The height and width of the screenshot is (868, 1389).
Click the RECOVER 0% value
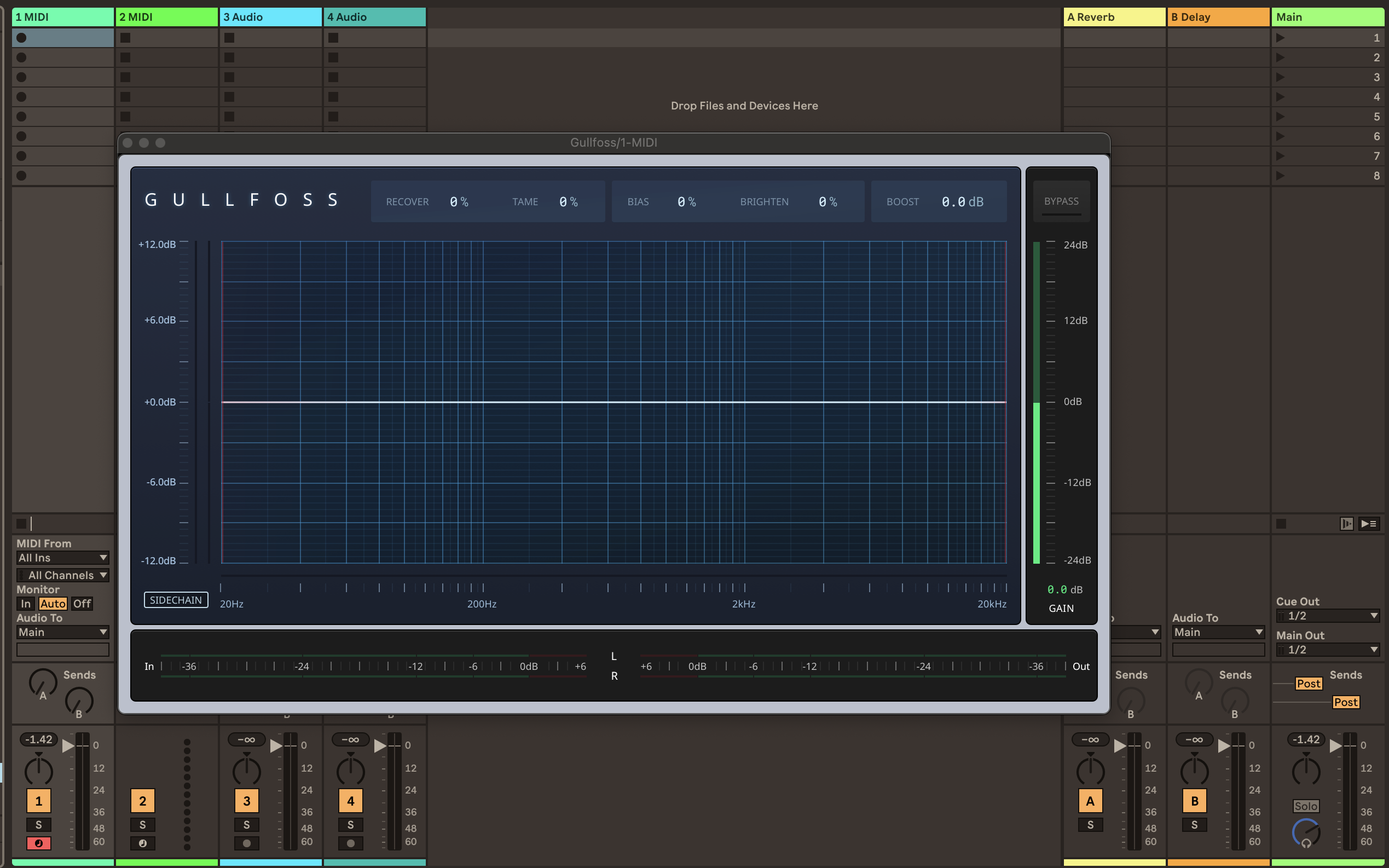[459, 202]
